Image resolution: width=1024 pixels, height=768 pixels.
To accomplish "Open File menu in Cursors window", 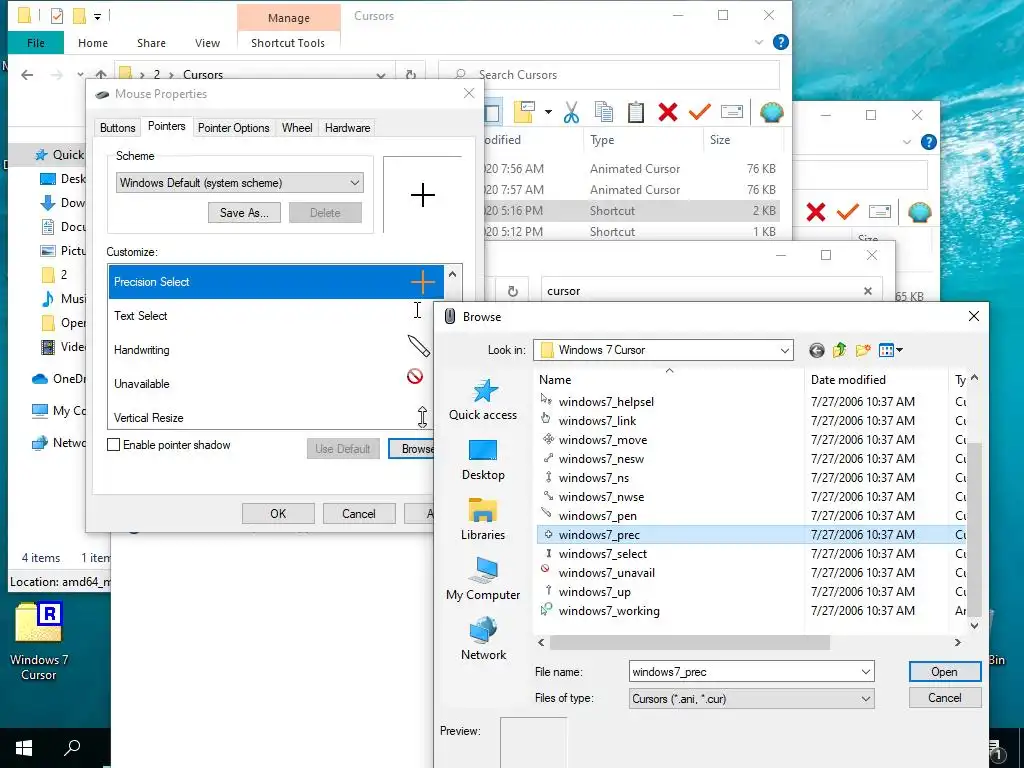I will (36, 43).
